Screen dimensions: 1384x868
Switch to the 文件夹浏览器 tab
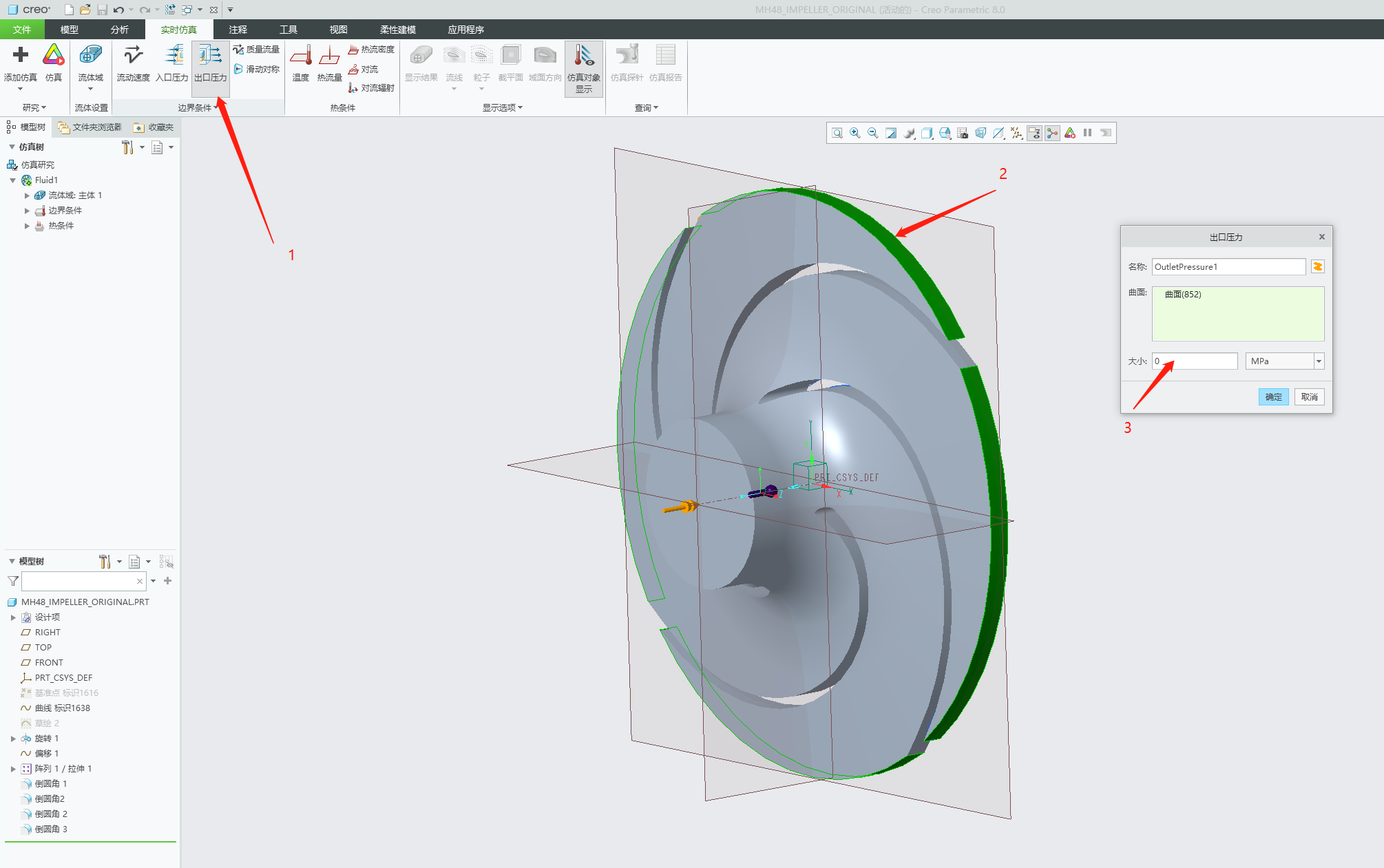[90, 127]
